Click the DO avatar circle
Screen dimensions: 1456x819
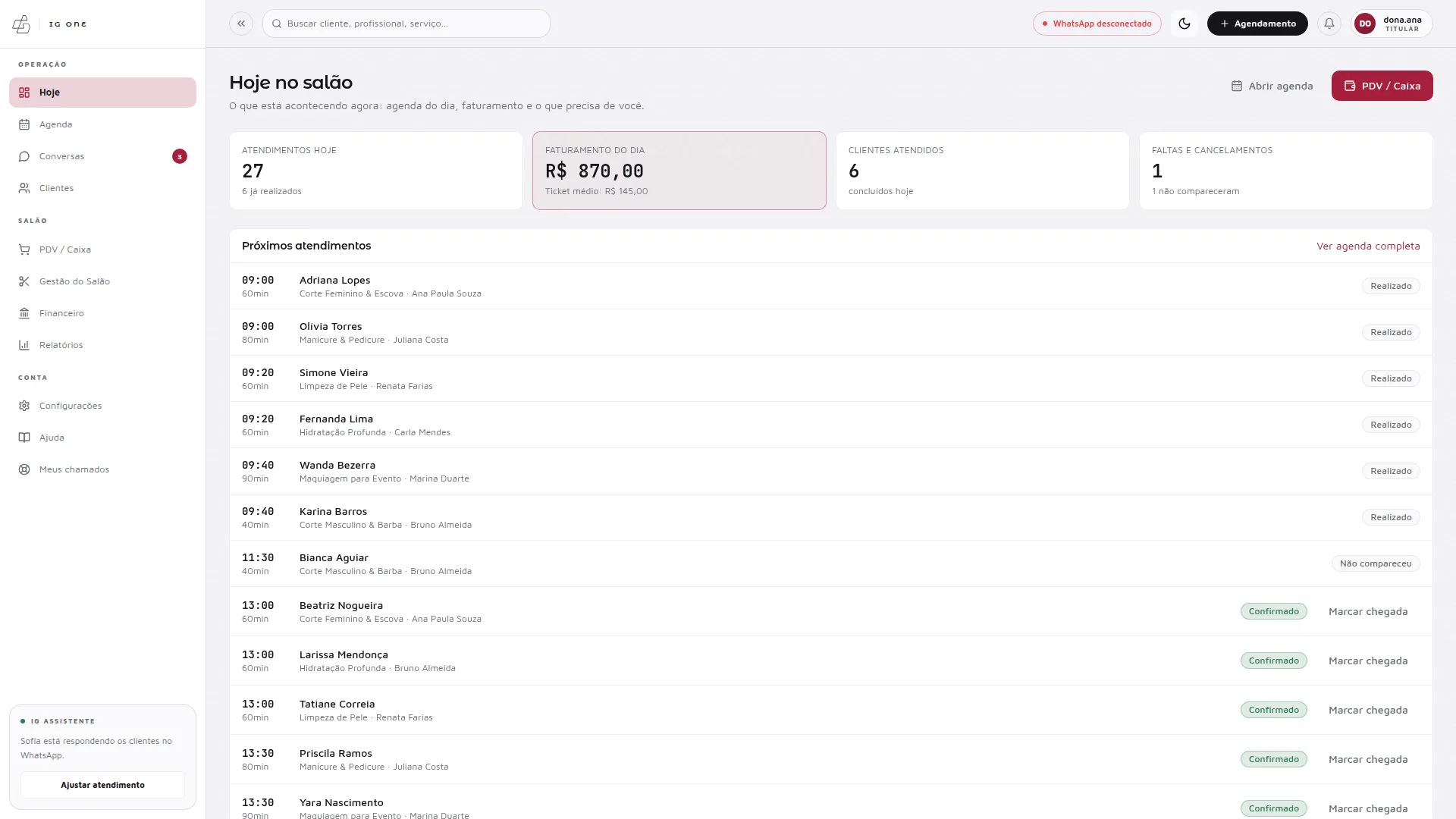(1365, 24)
